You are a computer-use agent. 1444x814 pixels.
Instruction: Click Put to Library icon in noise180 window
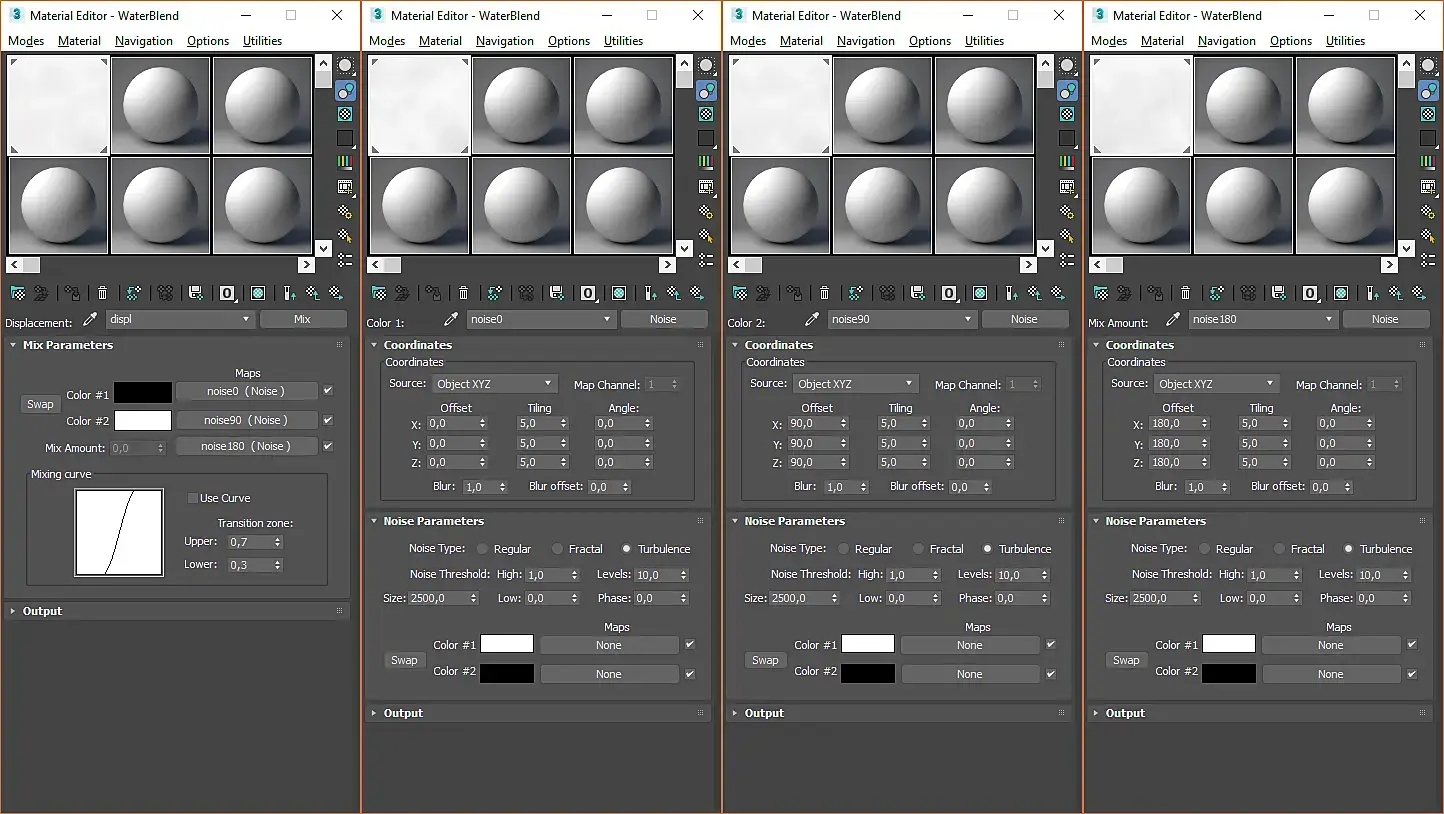pyautogui.click(x=1280, y=293)
